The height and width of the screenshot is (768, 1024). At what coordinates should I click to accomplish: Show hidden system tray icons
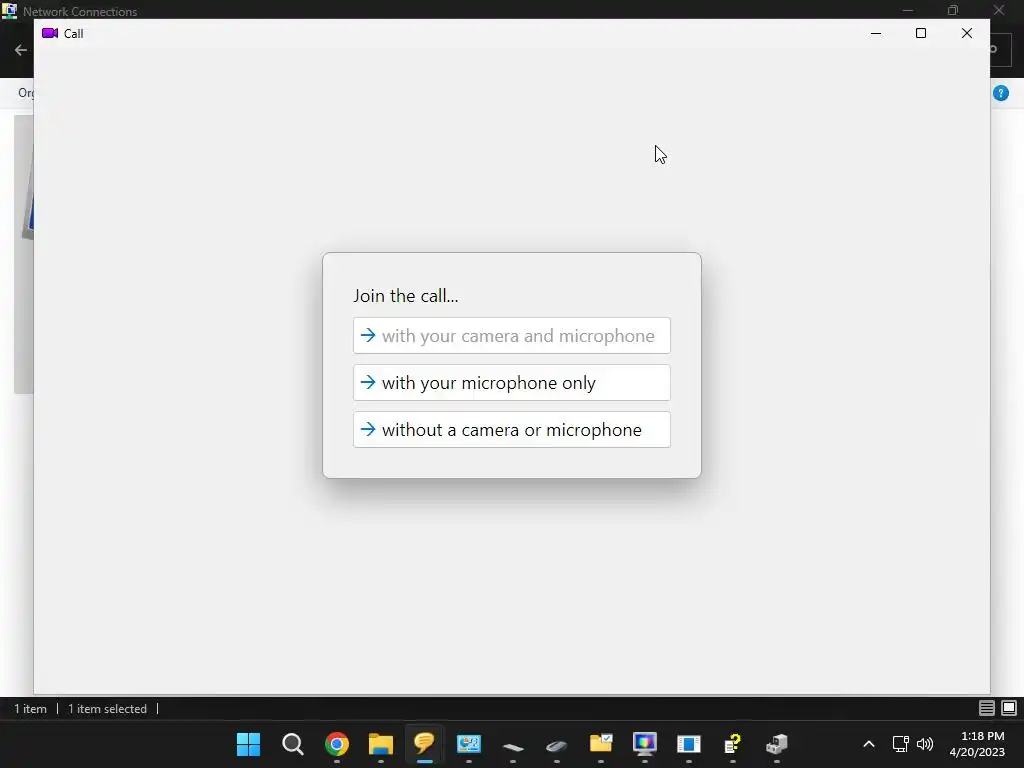[x=869, y=744]
